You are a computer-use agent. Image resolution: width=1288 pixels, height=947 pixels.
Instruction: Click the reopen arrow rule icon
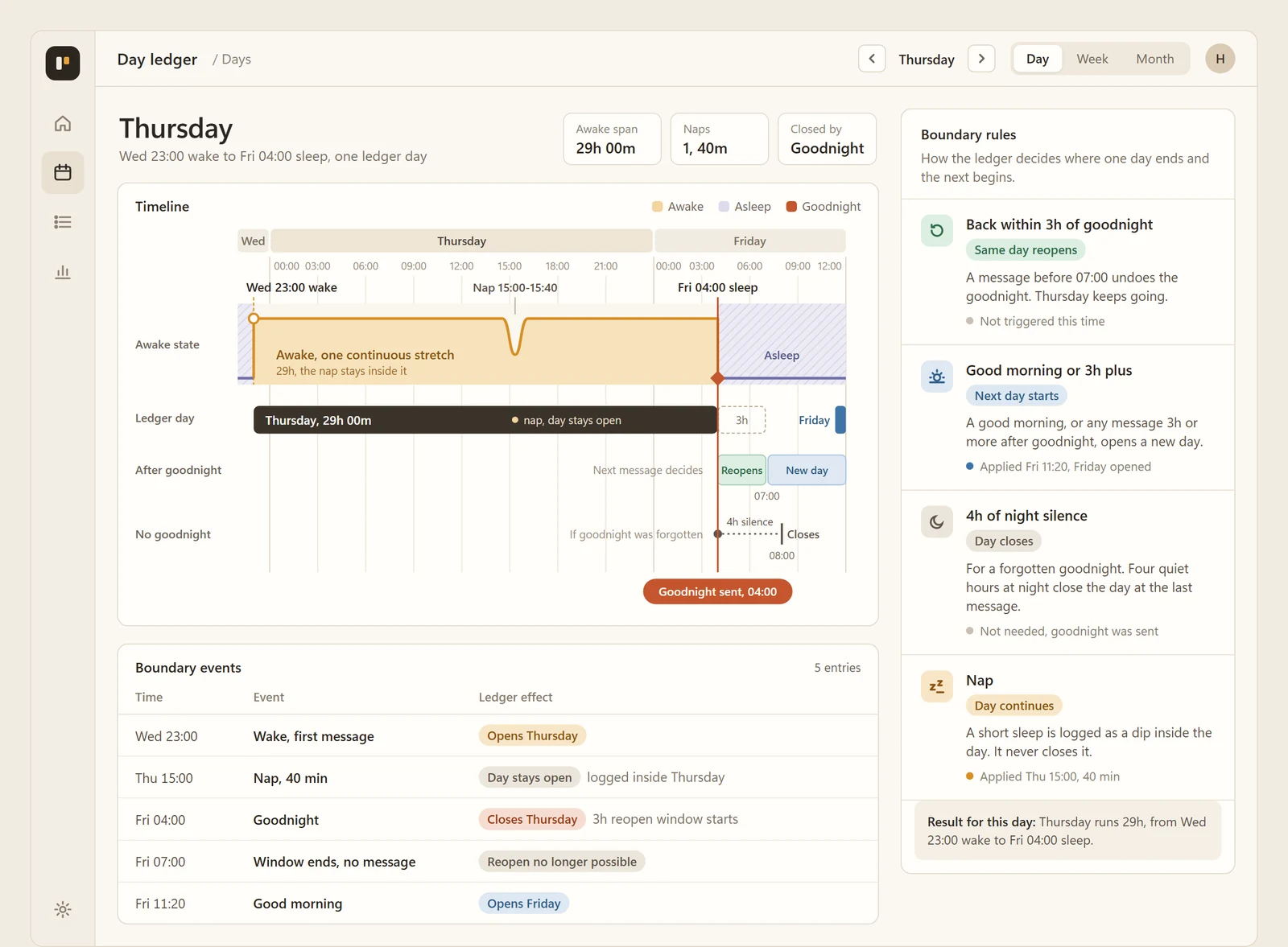coord(937,230)
